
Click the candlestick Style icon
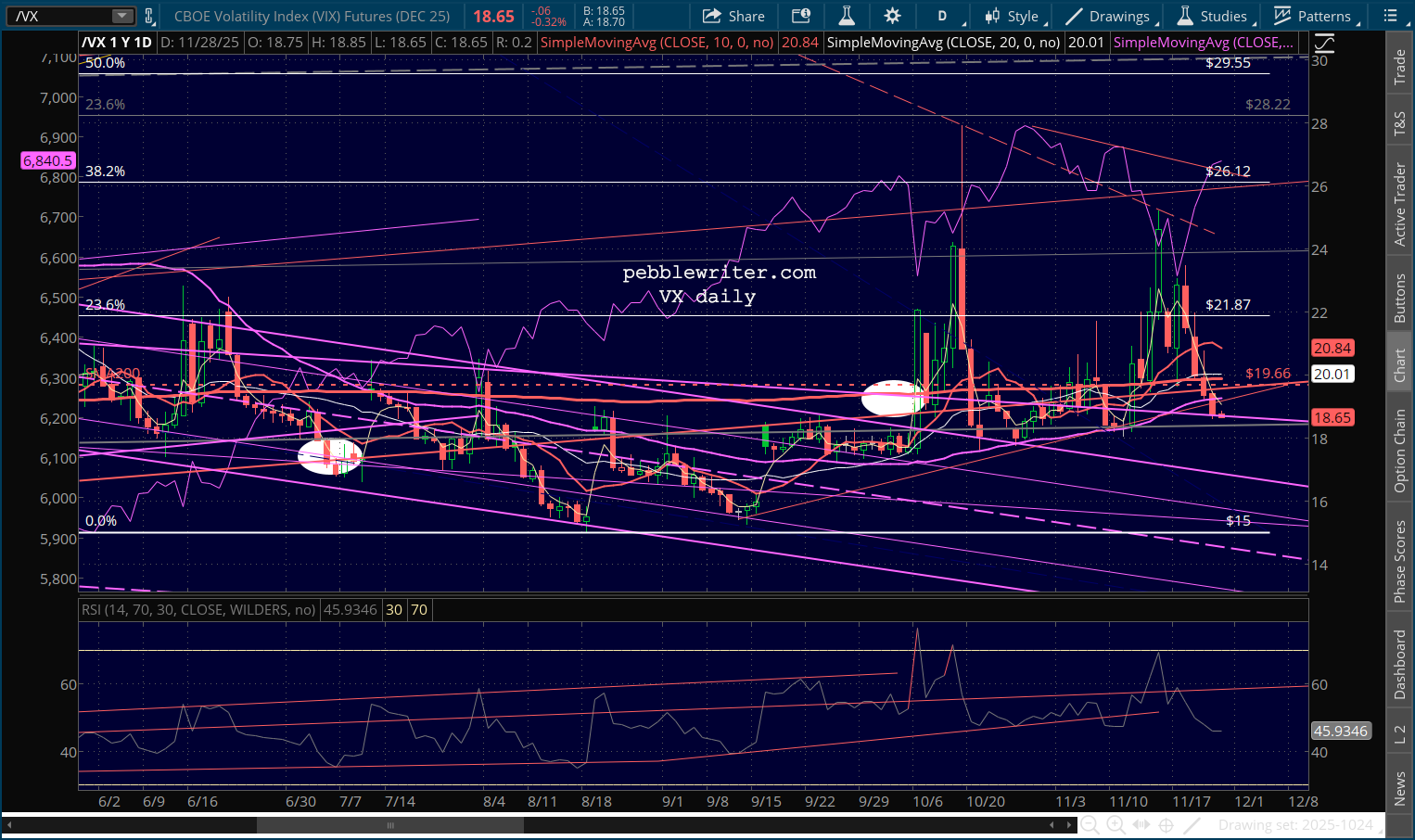(x=993, y=16)
